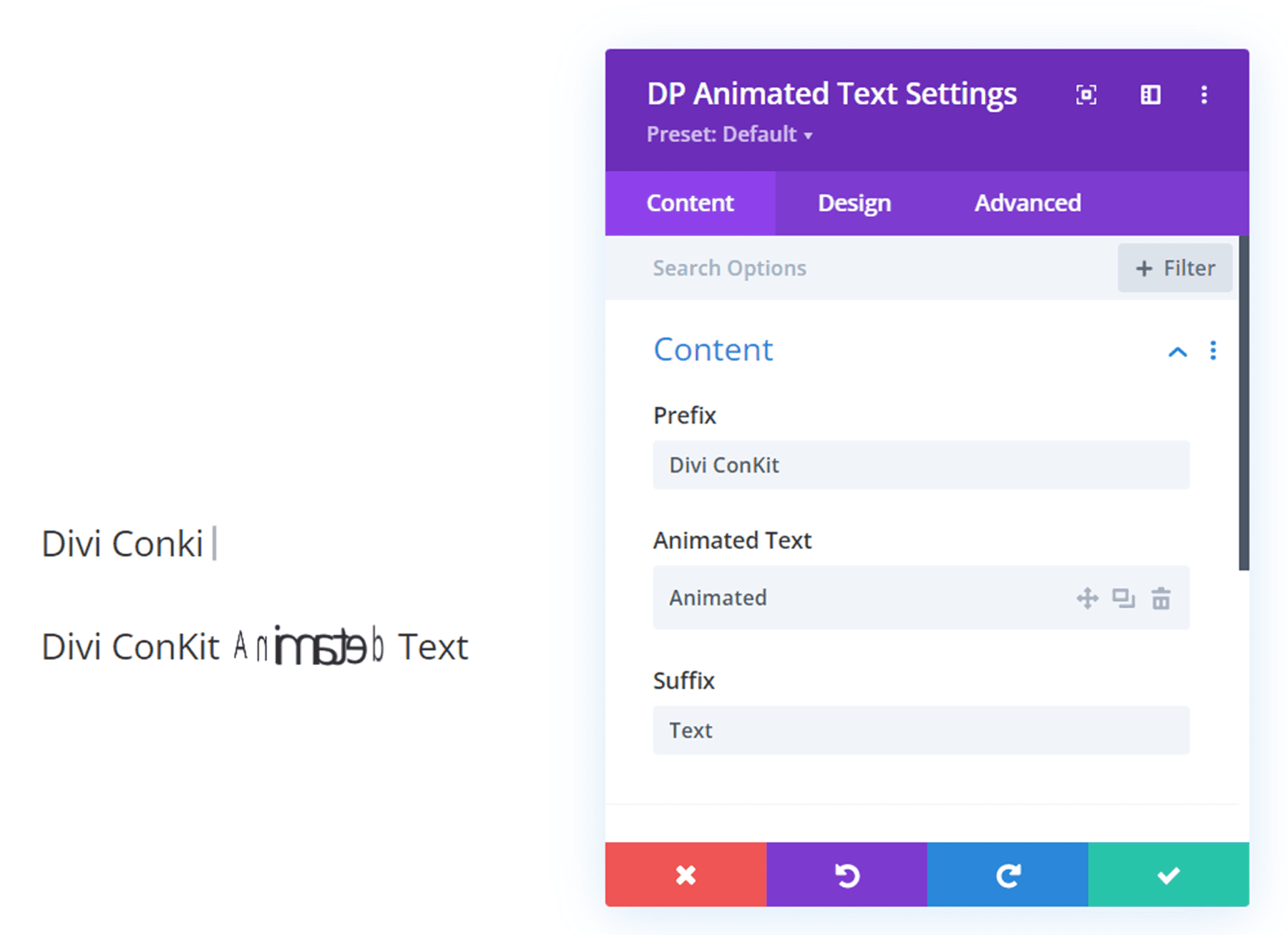The image size is (1288, 935).
Task: Undo with the purple undo button
Action: [847, 874]
